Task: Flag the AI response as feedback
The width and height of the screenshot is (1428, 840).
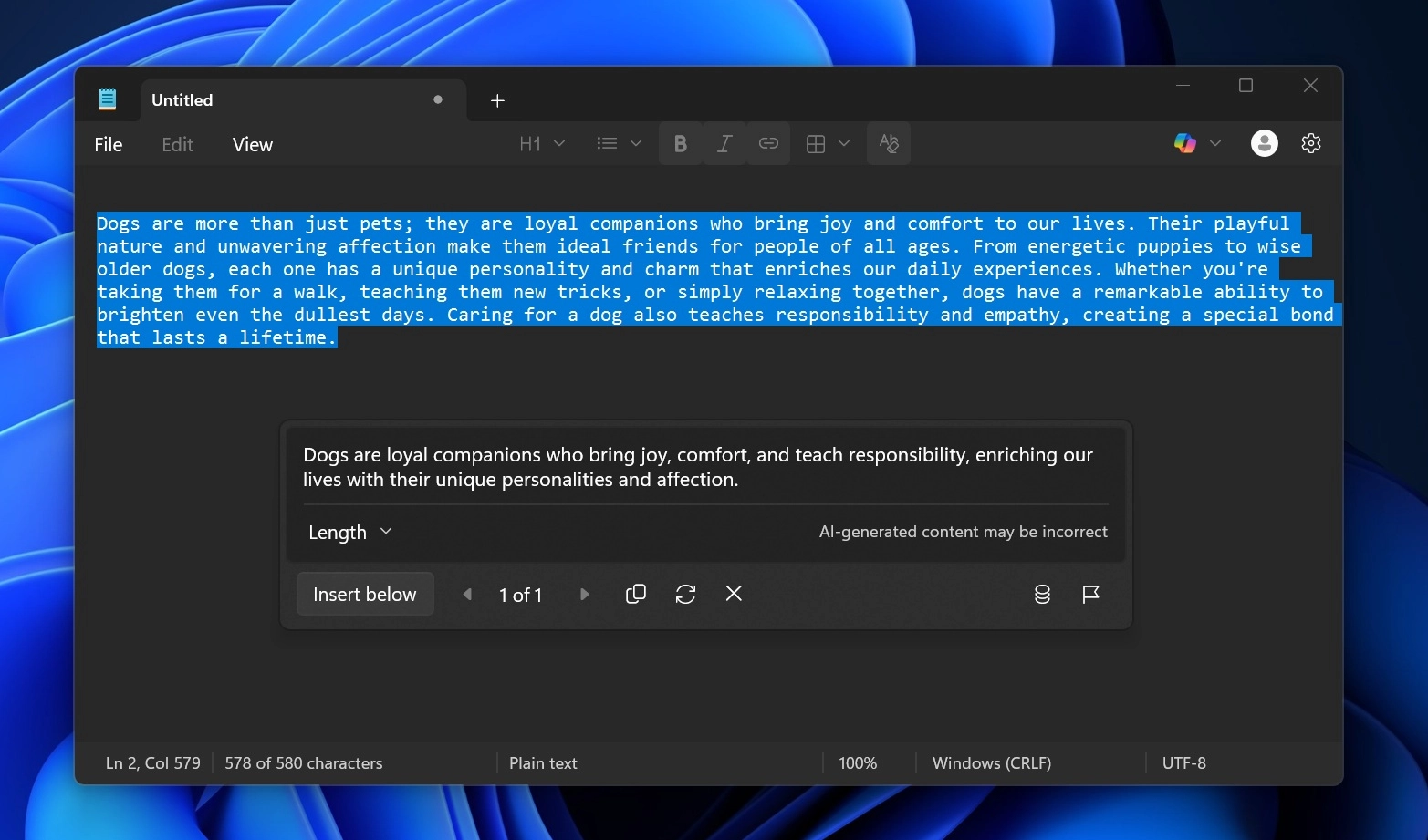Action: [1090, 594]
